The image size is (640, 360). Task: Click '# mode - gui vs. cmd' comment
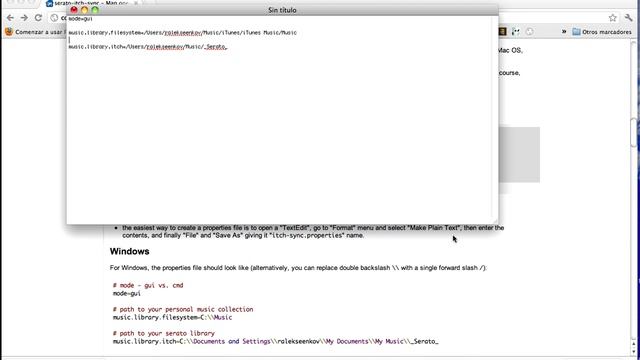[148, 285]
